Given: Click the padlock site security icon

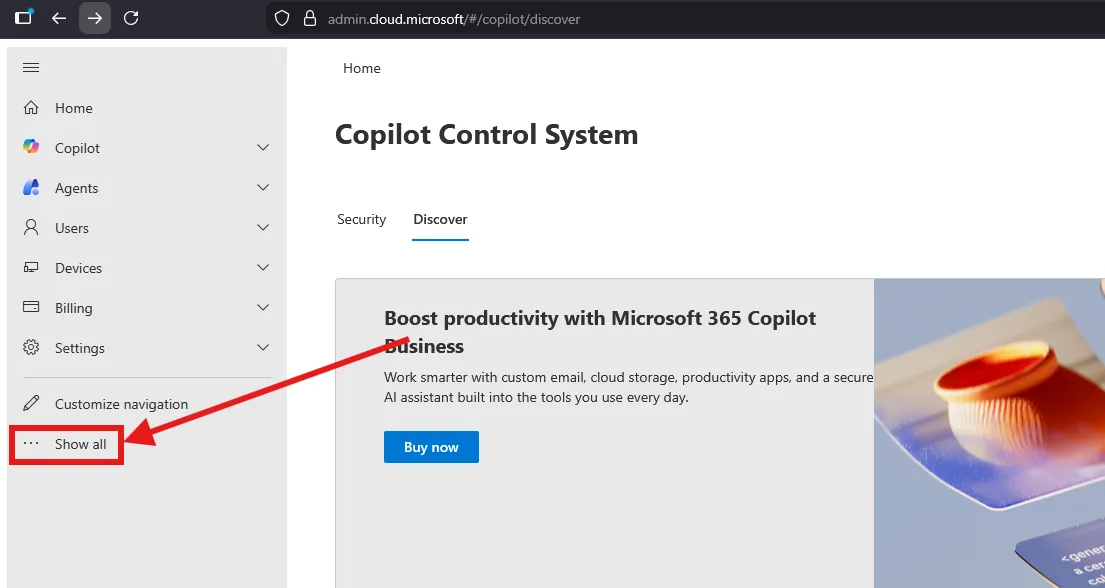Looking at the screenshot, I should pos(309,18).
